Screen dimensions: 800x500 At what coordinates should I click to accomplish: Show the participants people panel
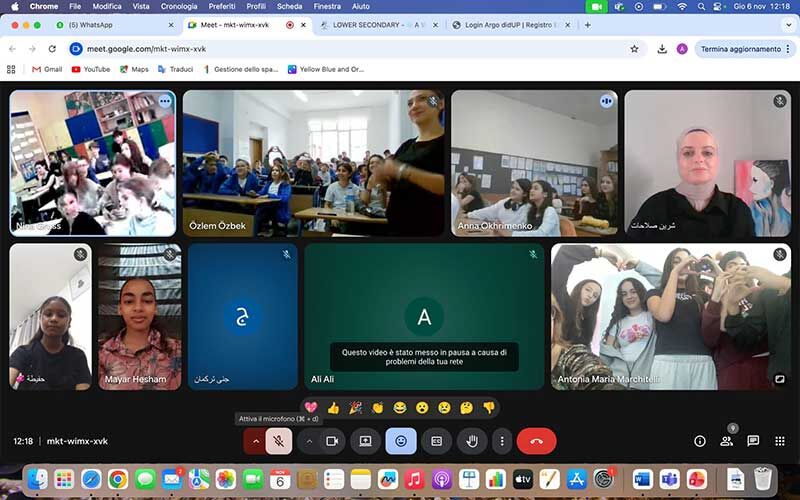(727, 441)
